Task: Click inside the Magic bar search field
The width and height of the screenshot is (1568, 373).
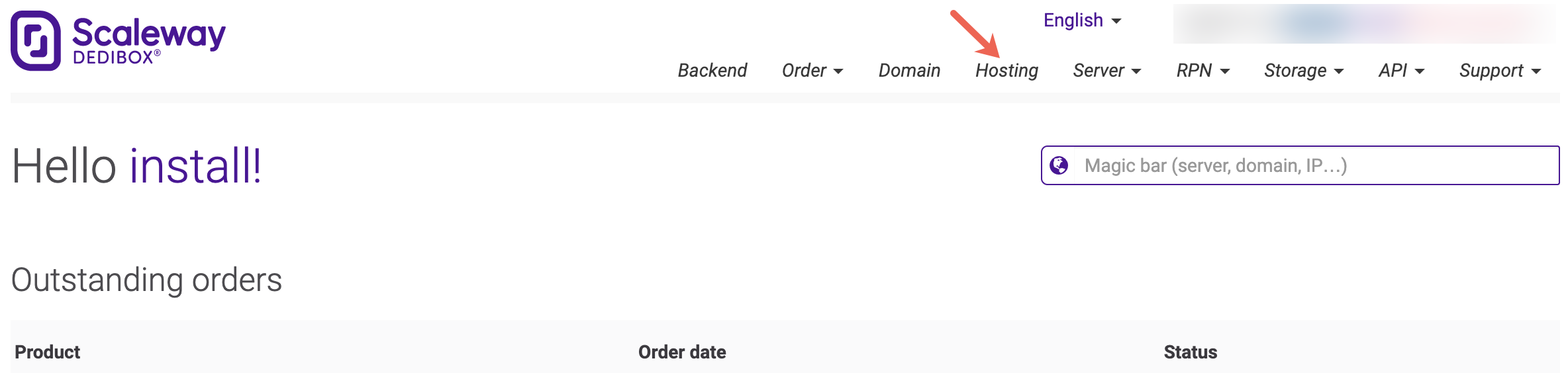Action: pos(1311,165)
